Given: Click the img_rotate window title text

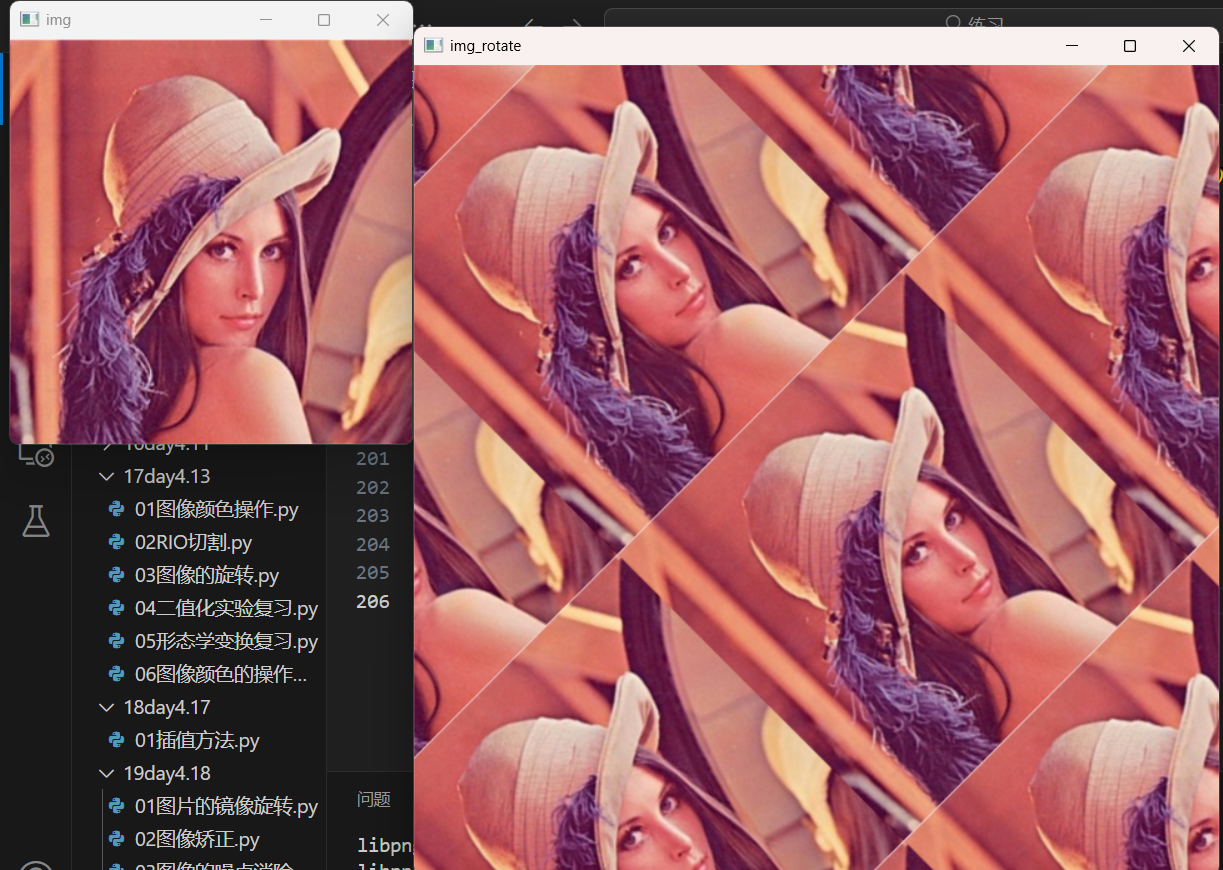Looking at the screenshot, I should (486, 46).
